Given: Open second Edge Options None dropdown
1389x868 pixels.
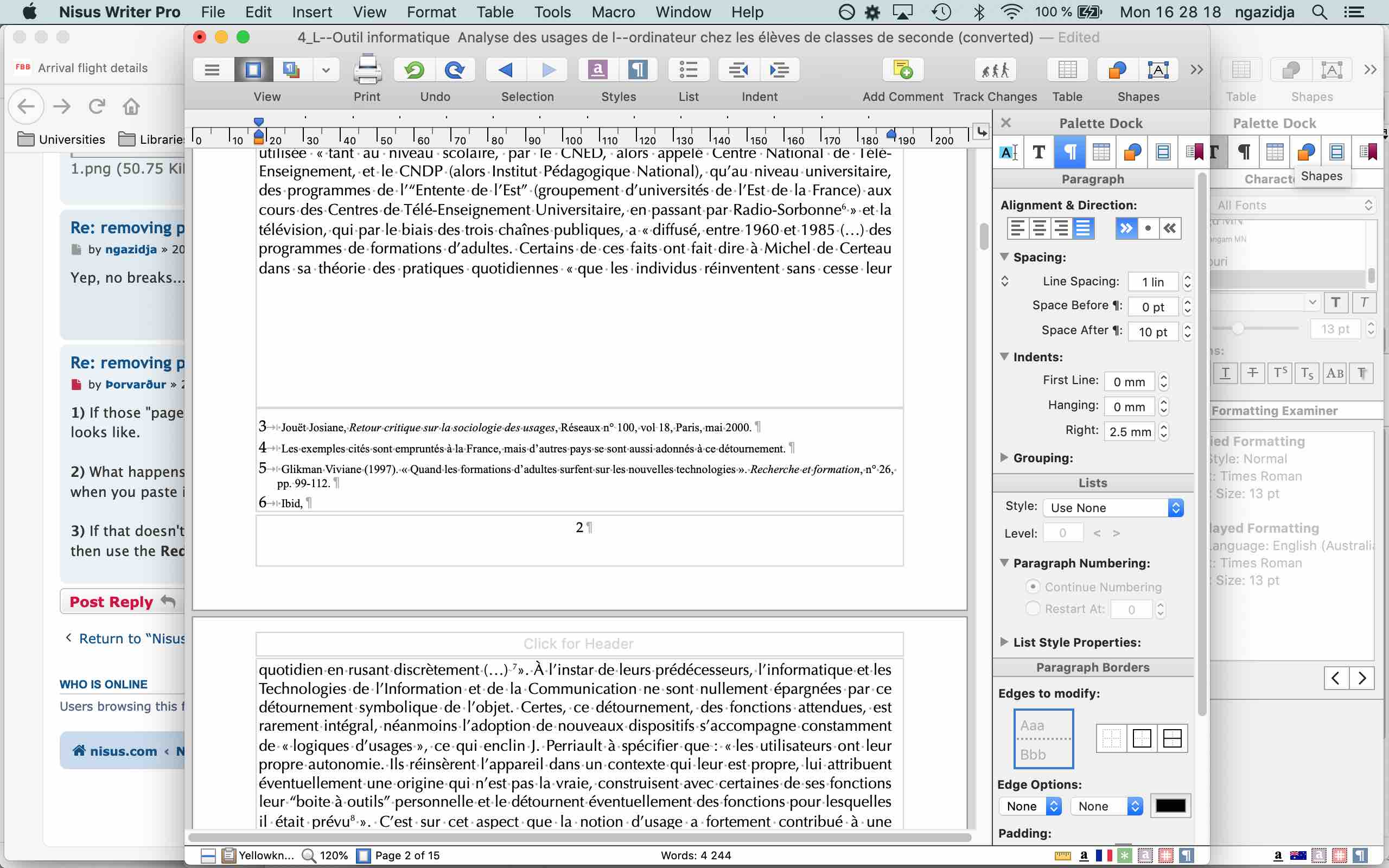Looking at the screenshot, I should tap(1107, 806).
